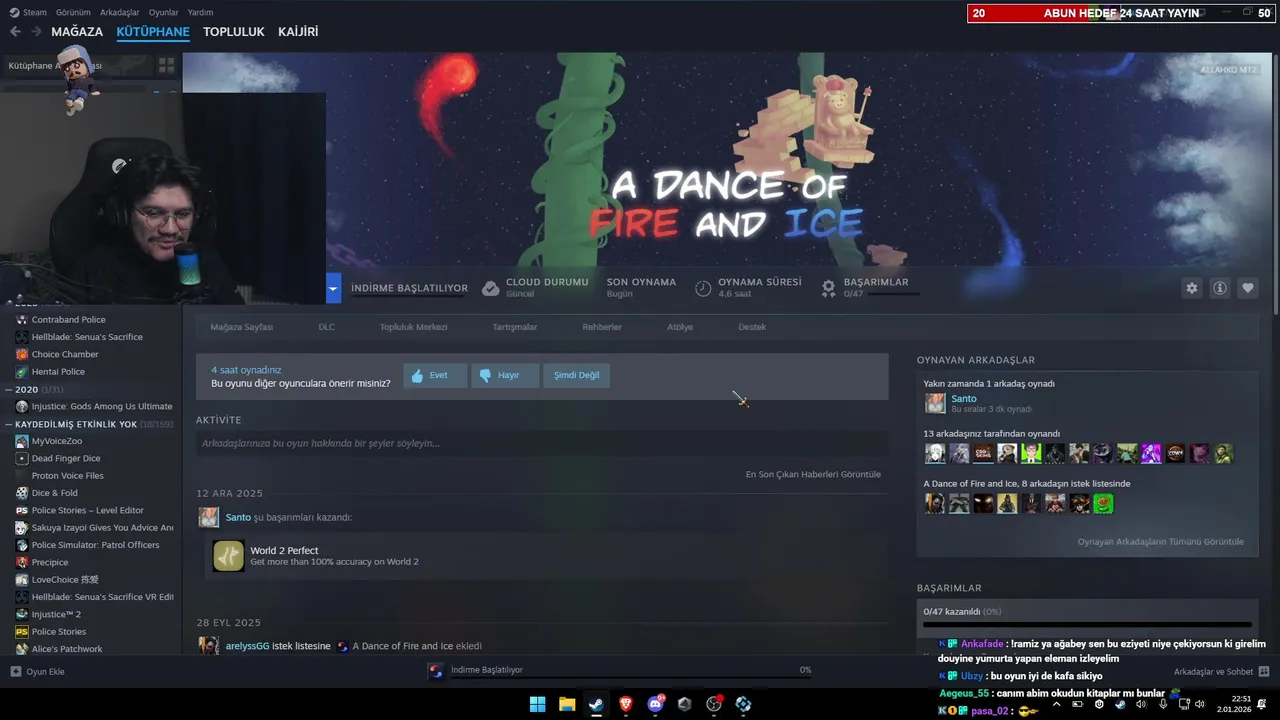Open the DLC tab
This screenshot has height=720, width=1280.
point(326,327)
